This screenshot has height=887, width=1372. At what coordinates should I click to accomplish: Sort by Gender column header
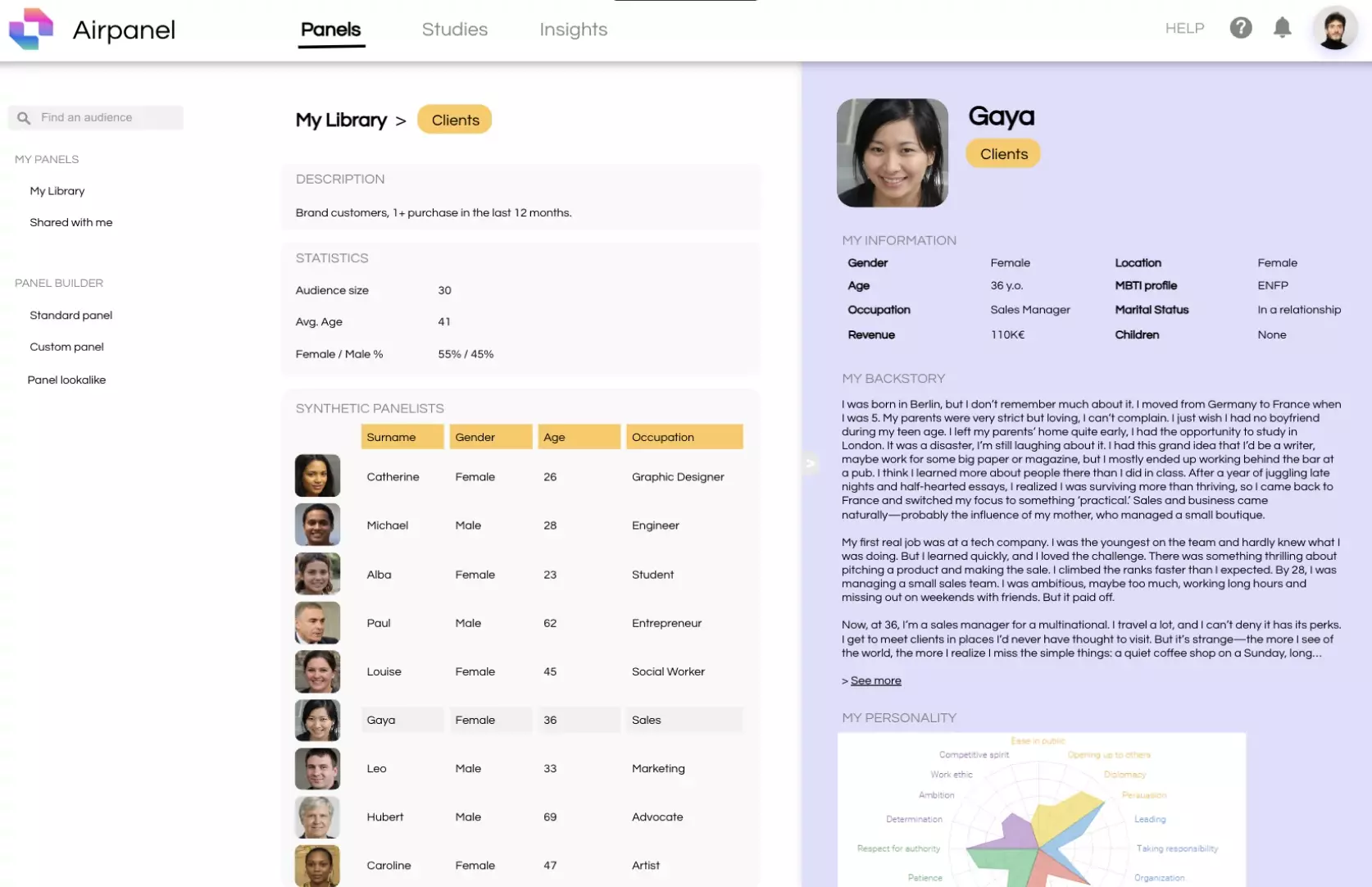[491, 437]
